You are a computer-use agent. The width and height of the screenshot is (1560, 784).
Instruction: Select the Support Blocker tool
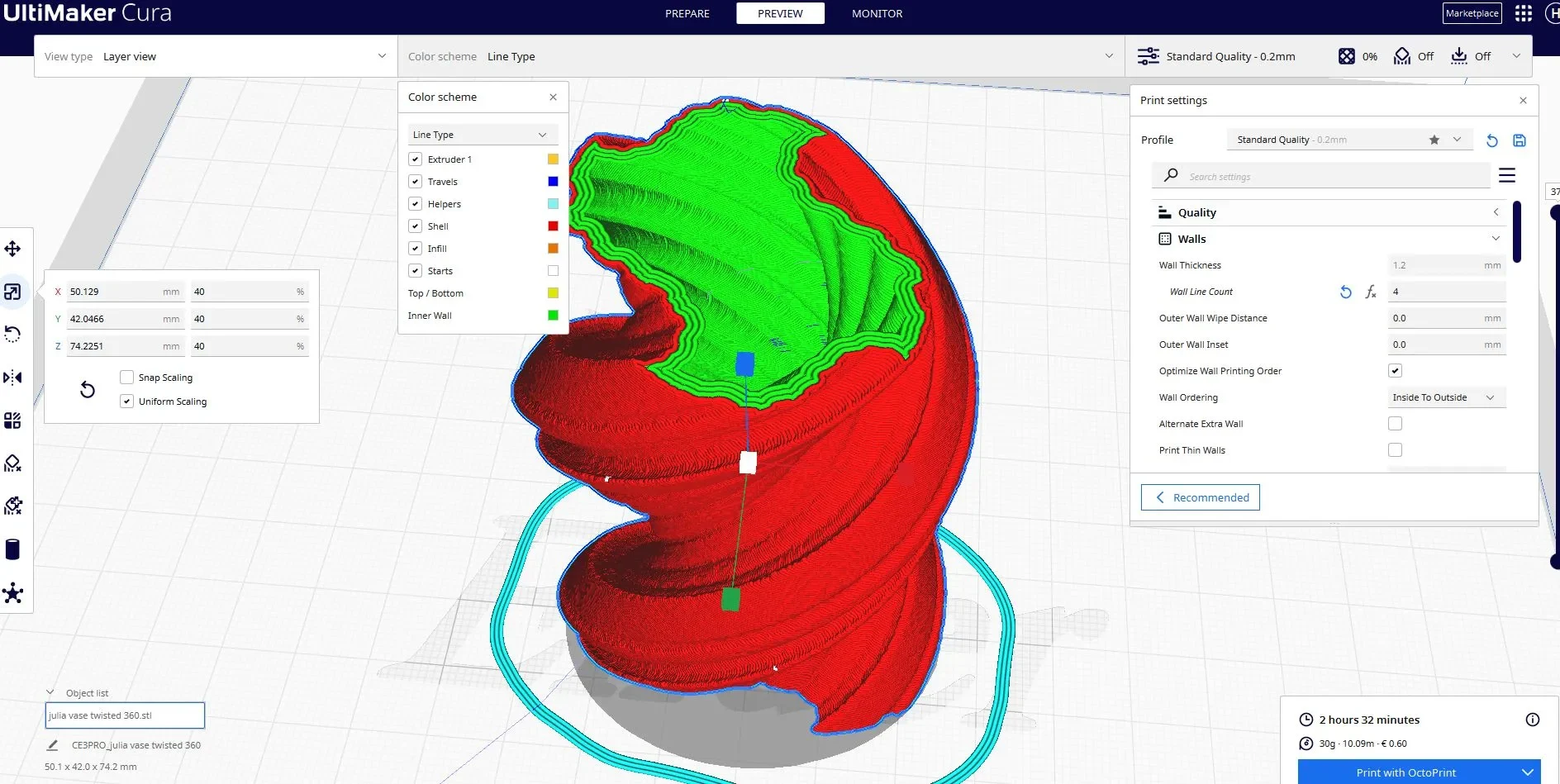pos(12,463)
